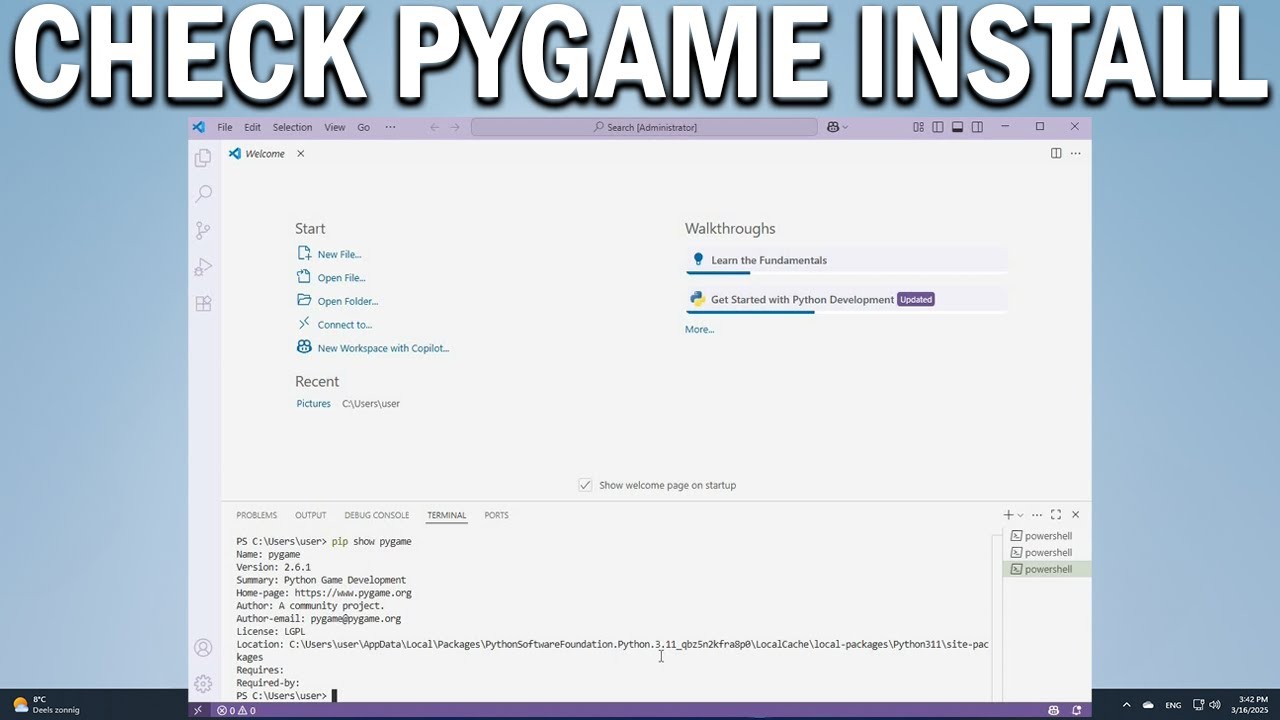Screen dimensions: 1280x720
Task: Open the Selection menu
Action: coord(292,127)
